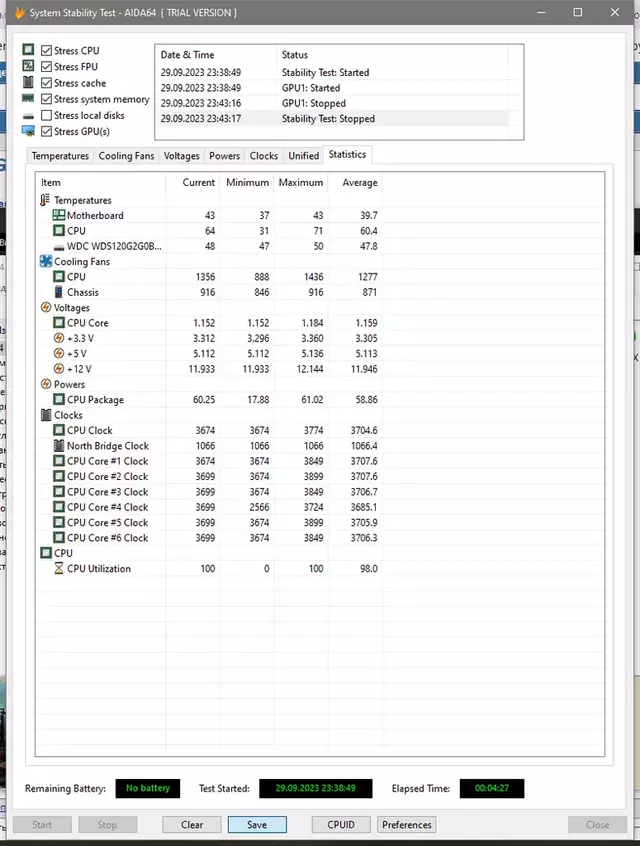Click the 'No battery' status display
The width and height of the screenshot is (640, 846).
[x=147, y=788]
